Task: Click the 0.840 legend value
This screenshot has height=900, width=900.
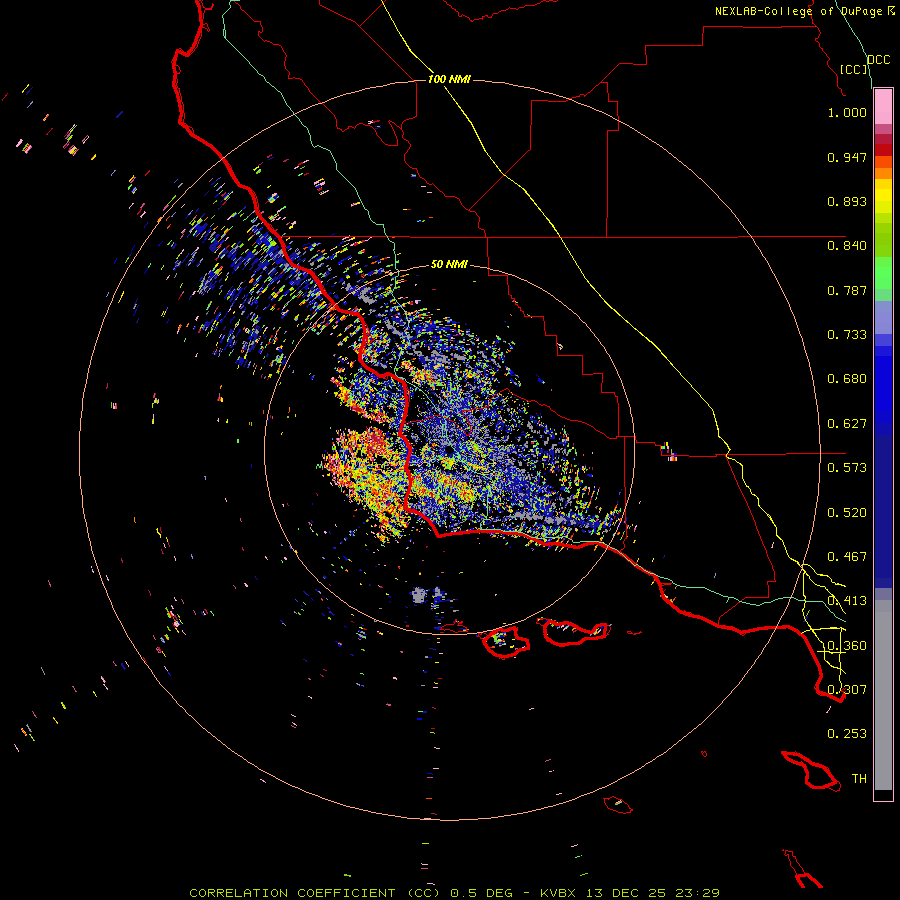Action: pyautogui.click(x=847, y=246)
